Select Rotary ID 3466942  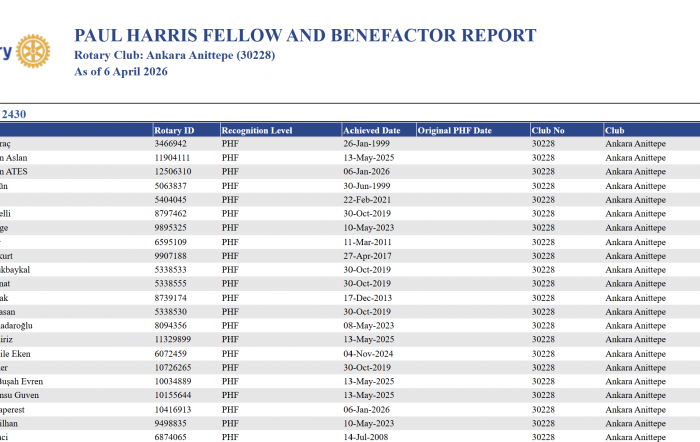pyautogui.click(x=171, y=144)
